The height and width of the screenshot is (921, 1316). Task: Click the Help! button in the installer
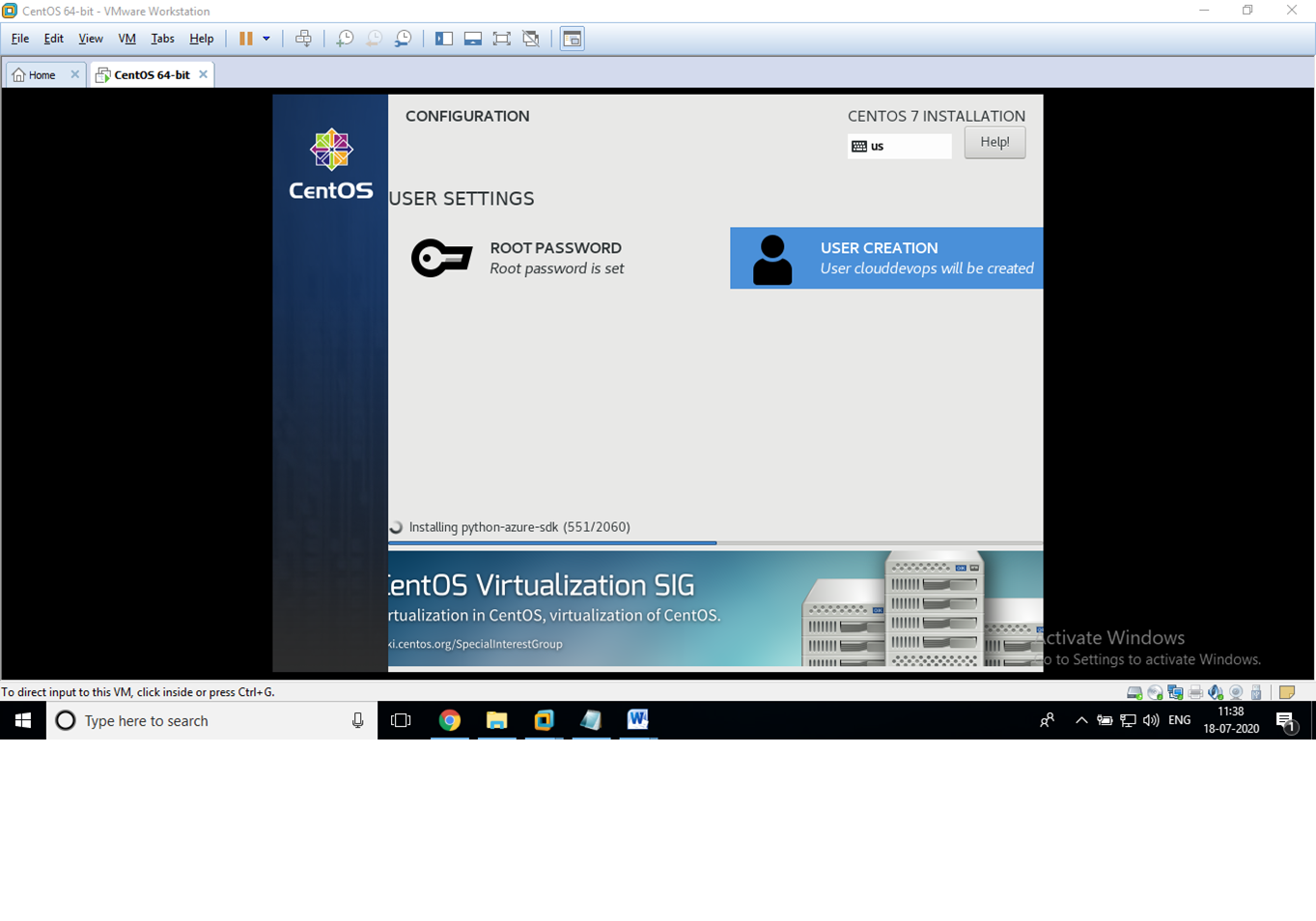coord(994,142)
